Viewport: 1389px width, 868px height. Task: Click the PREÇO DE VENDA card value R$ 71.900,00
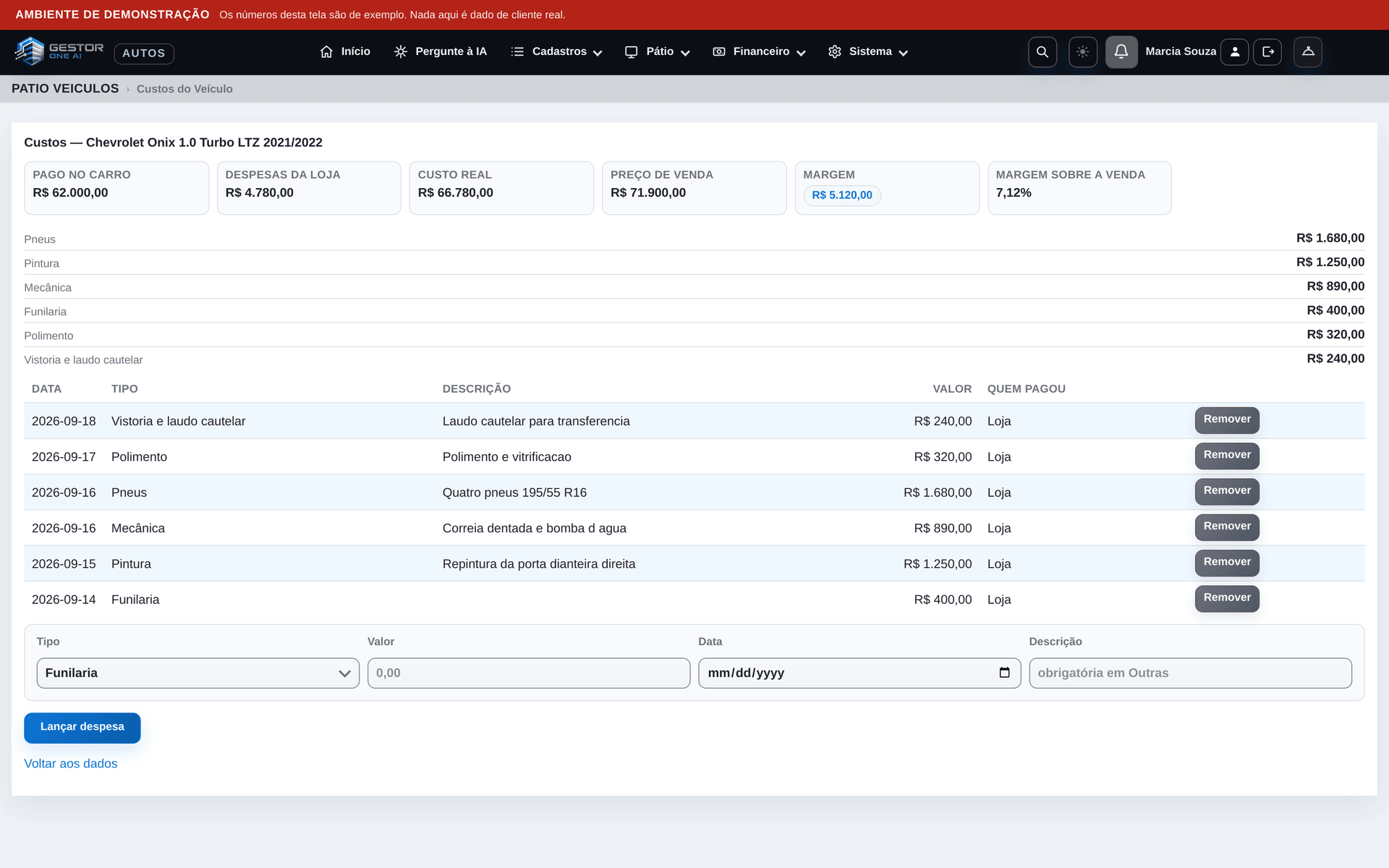648,193
